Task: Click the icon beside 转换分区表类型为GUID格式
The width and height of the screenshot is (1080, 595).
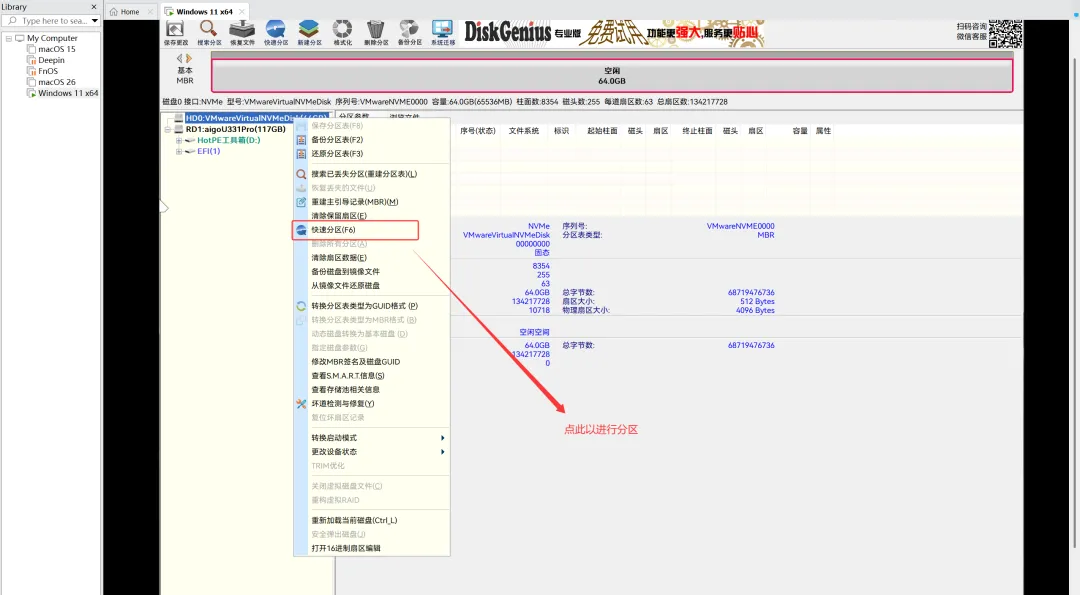Action: 301,306
